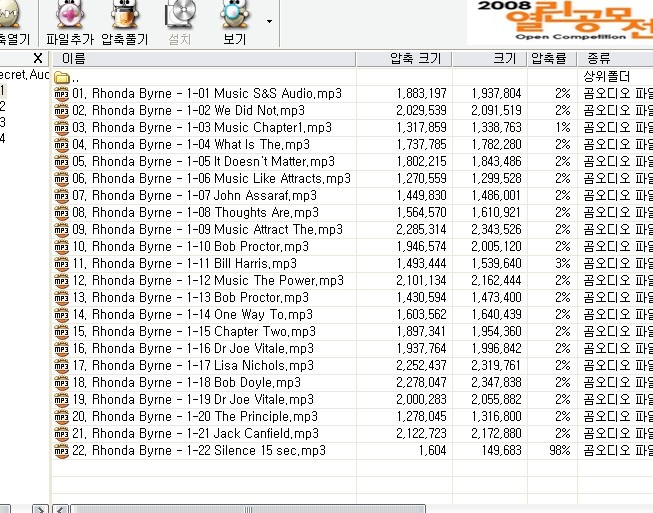Image resolution: width=653 pixels, height=513 pixels.
Task: Click mp3 icon of 09 Music Attract The
Action: pyautogui.click(x=62, y=230)
